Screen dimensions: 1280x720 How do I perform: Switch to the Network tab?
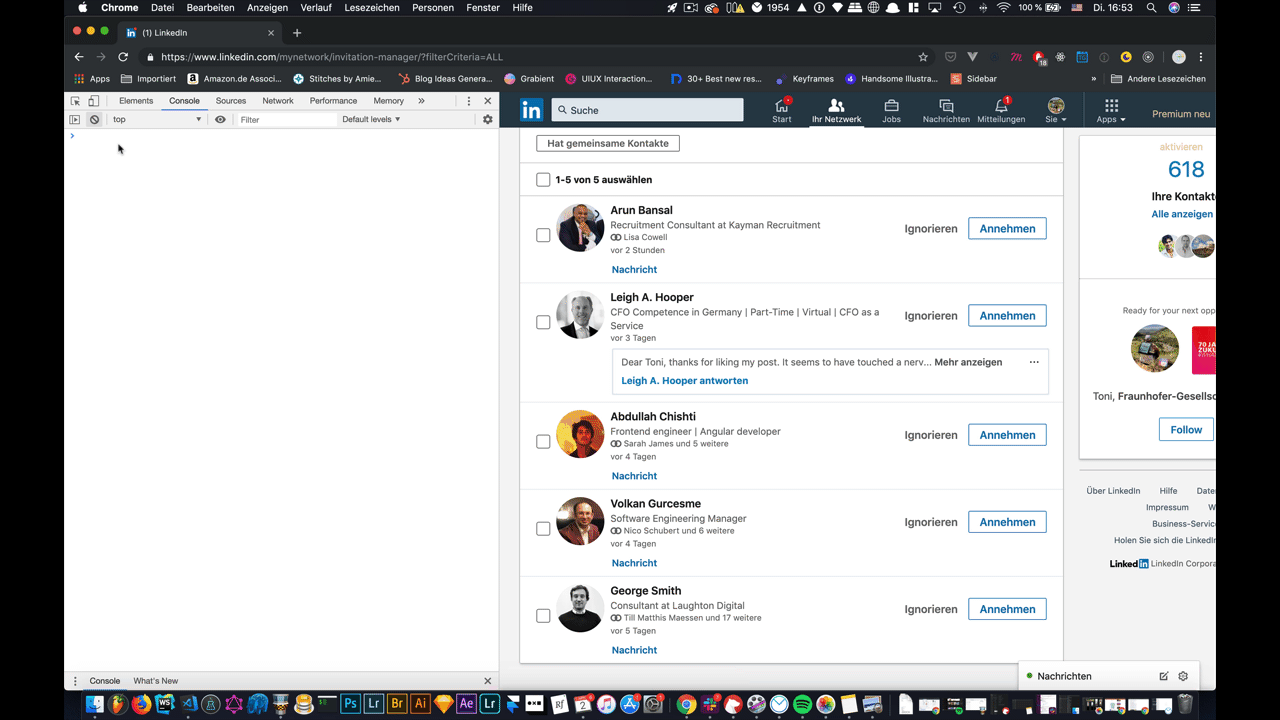(278, 101)
